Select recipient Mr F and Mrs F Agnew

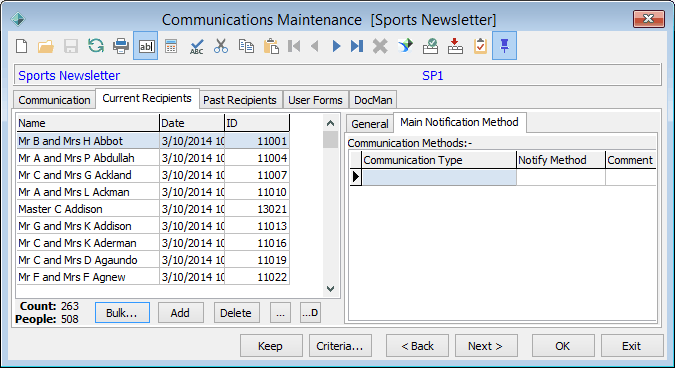88,277
